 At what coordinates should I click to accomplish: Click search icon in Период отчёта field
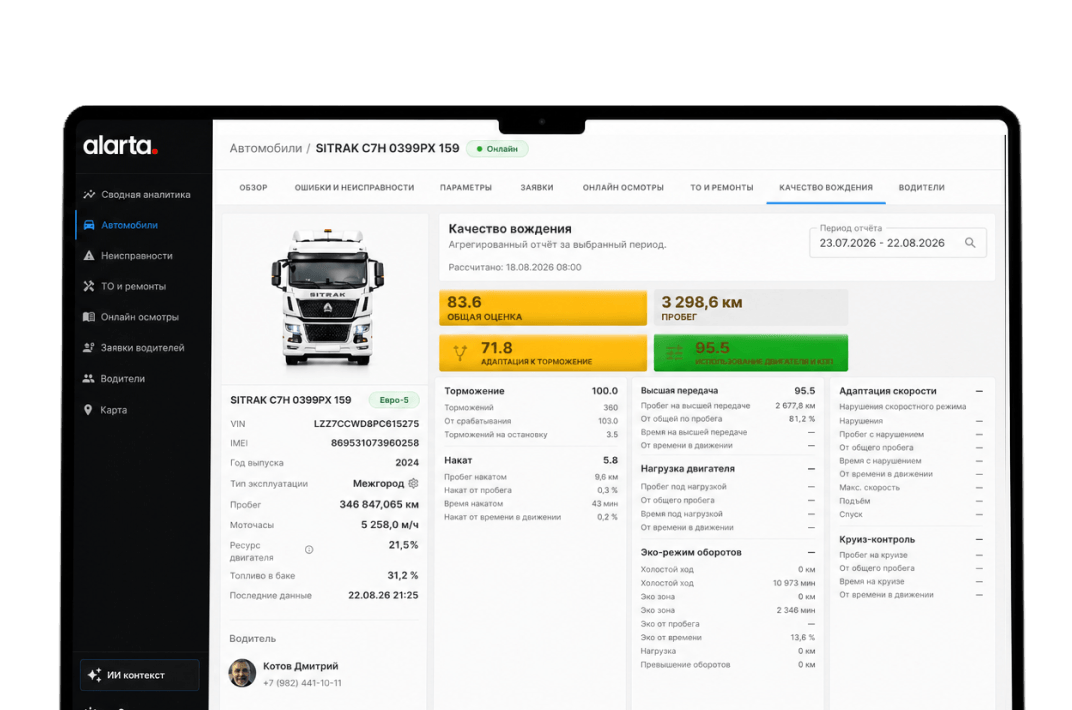click(970, 243)
